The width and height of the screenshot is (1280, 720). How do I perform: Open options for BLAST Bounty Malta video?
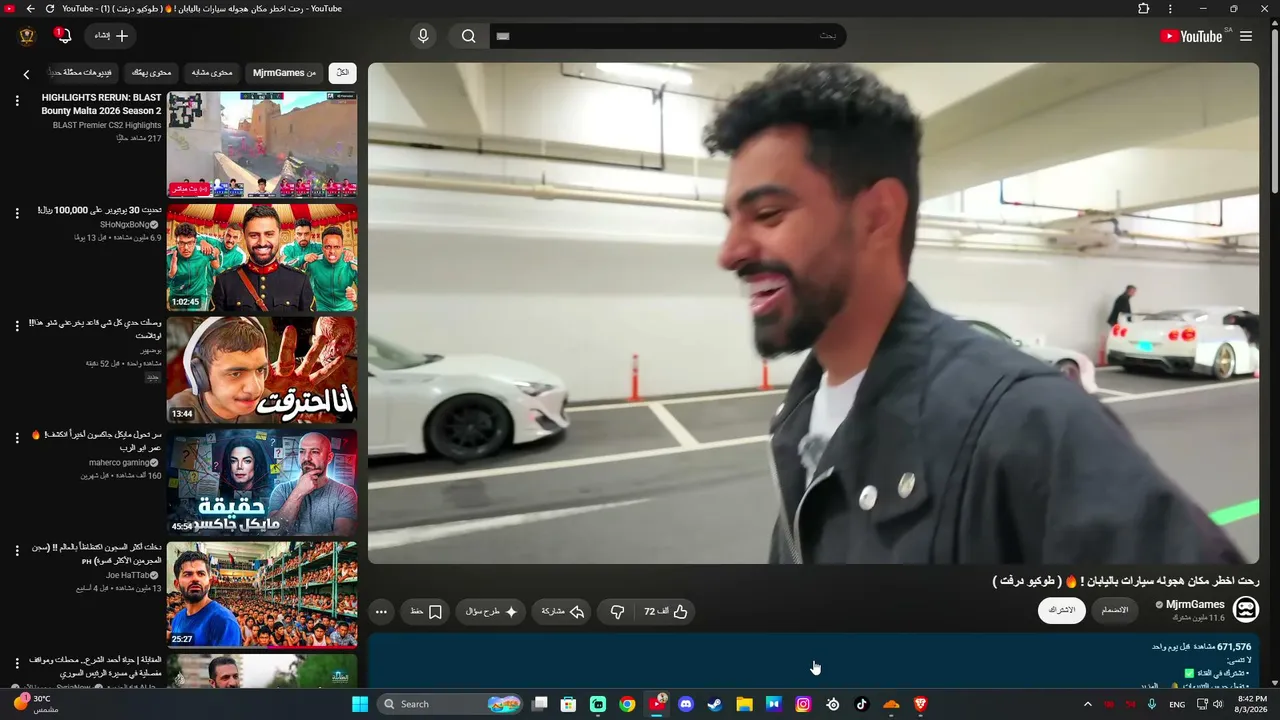pos(17,101)
